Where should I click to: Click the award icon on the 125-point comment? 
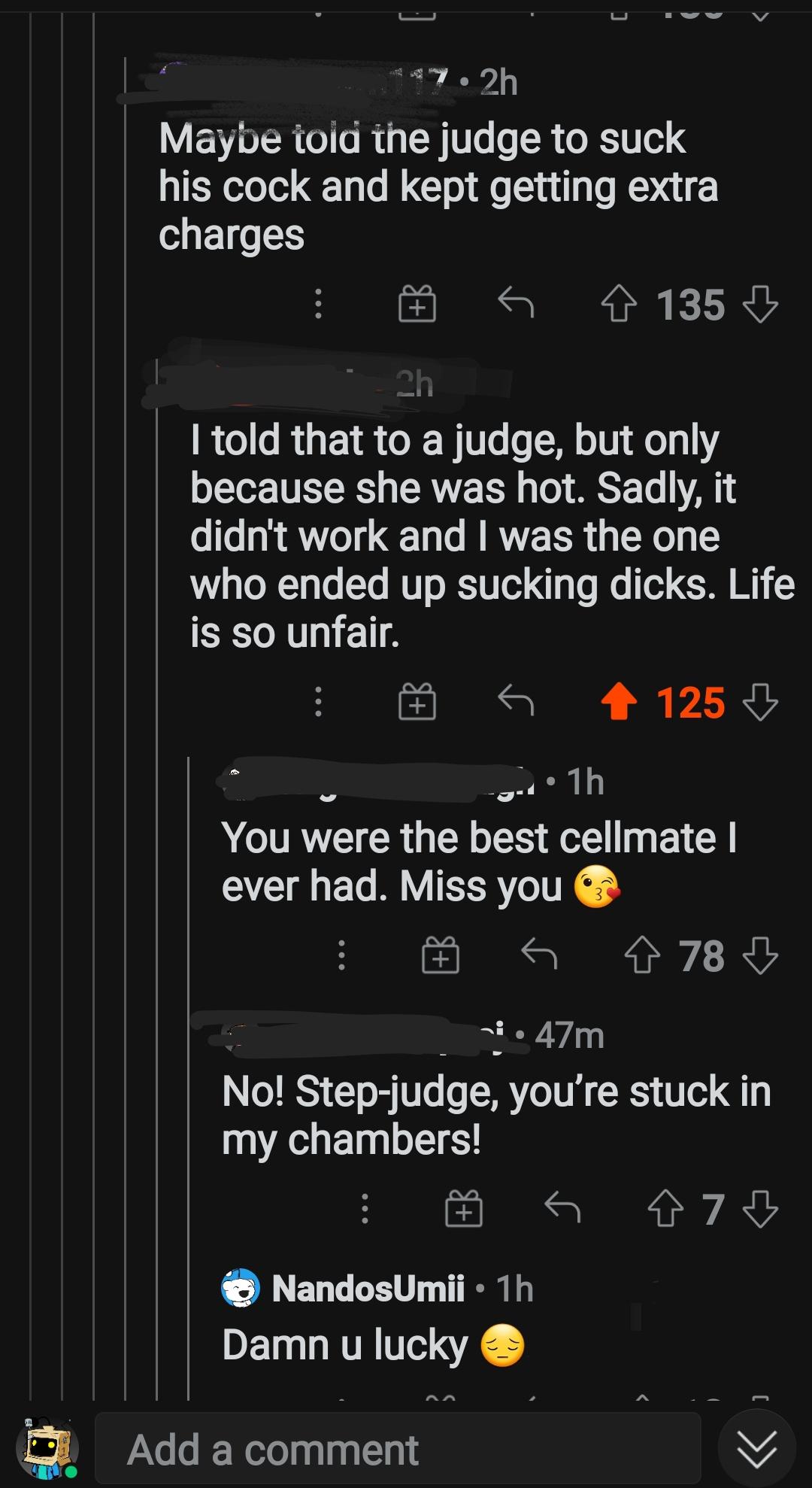click(418, 703)
